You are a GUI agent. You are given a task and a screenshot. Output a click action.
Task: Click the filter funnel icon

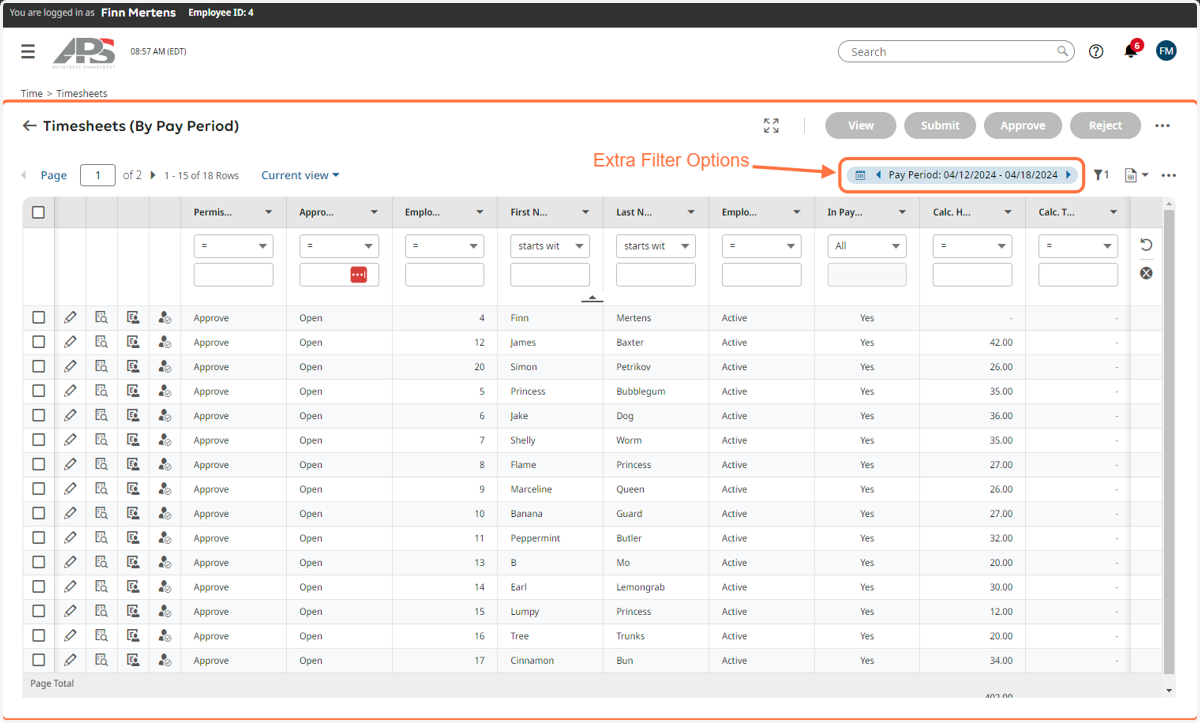[x=1101, y=175]
